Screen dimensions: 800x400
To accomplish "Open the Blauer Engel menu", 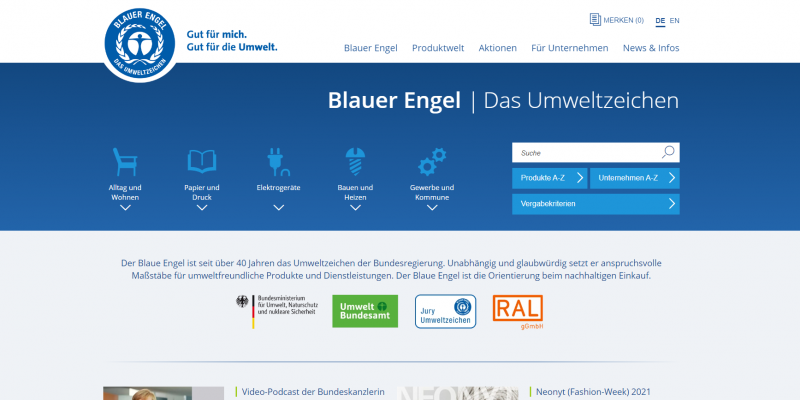I will pos(370,48).
